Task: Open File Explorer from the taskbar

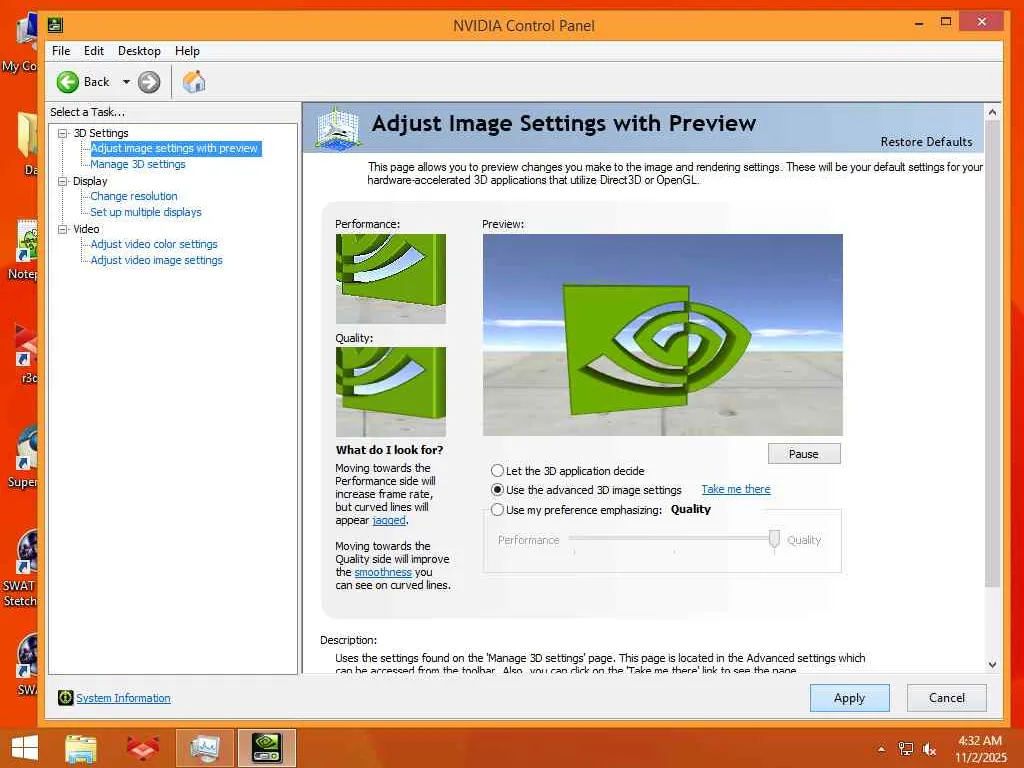Action: [81, 748]
